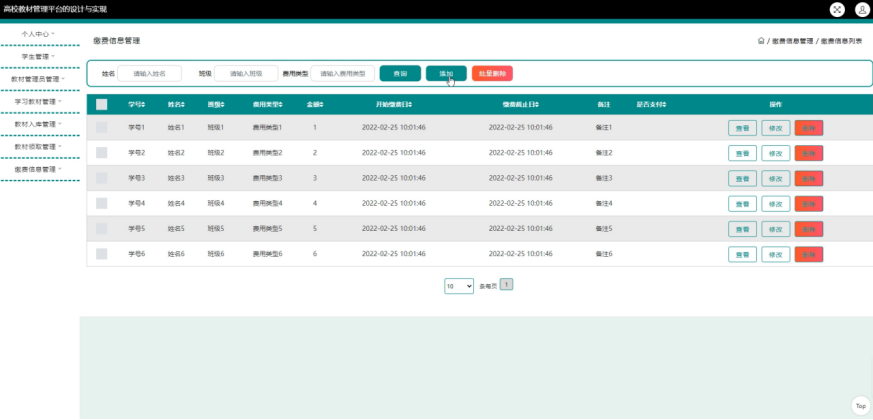Check the row for 学号3
The image size is (873, 420).
[x=101, y=178]
